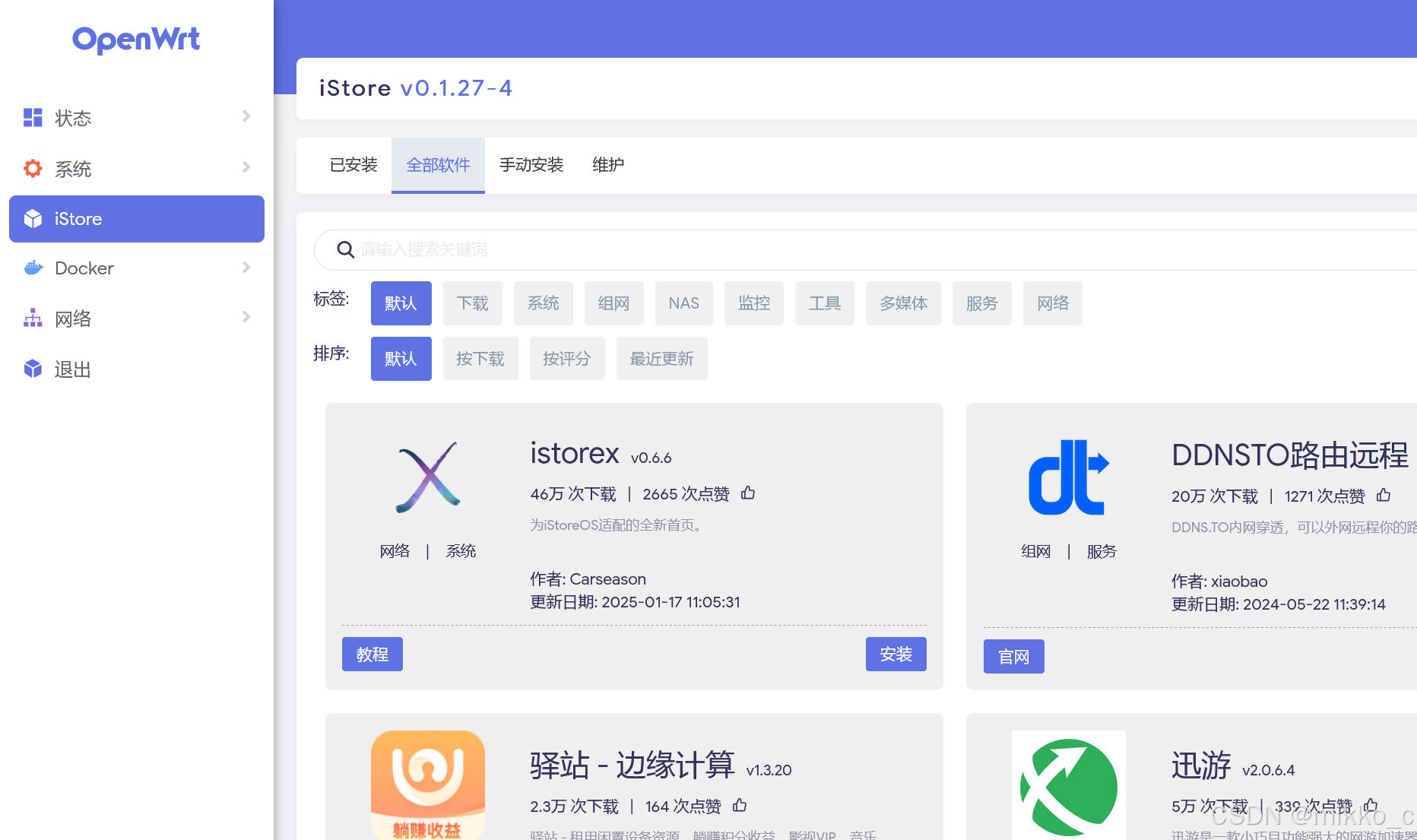The image size is (1417, 840).
Task: Click the network topology icon
Action: point(33,318)
